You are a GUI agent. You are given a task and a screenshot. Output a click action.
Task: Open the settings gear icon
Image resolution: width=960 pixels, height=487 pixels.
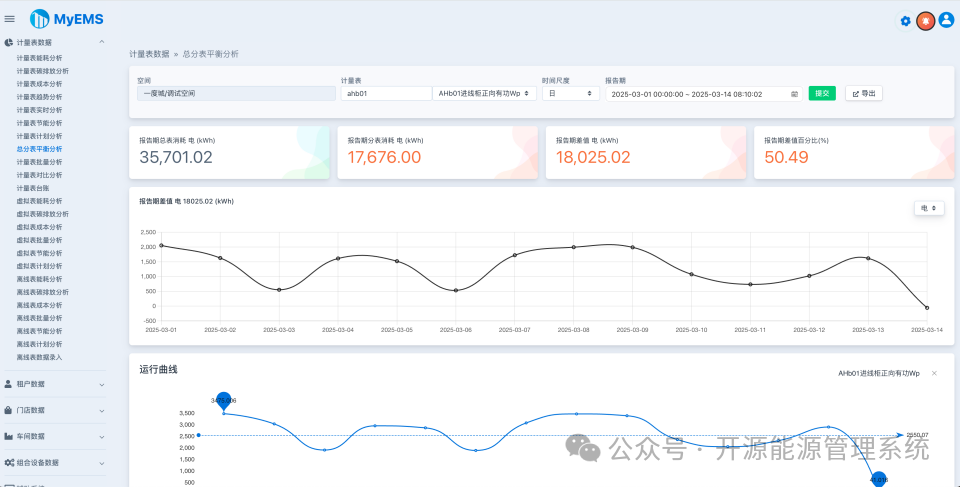click(906, 21)
